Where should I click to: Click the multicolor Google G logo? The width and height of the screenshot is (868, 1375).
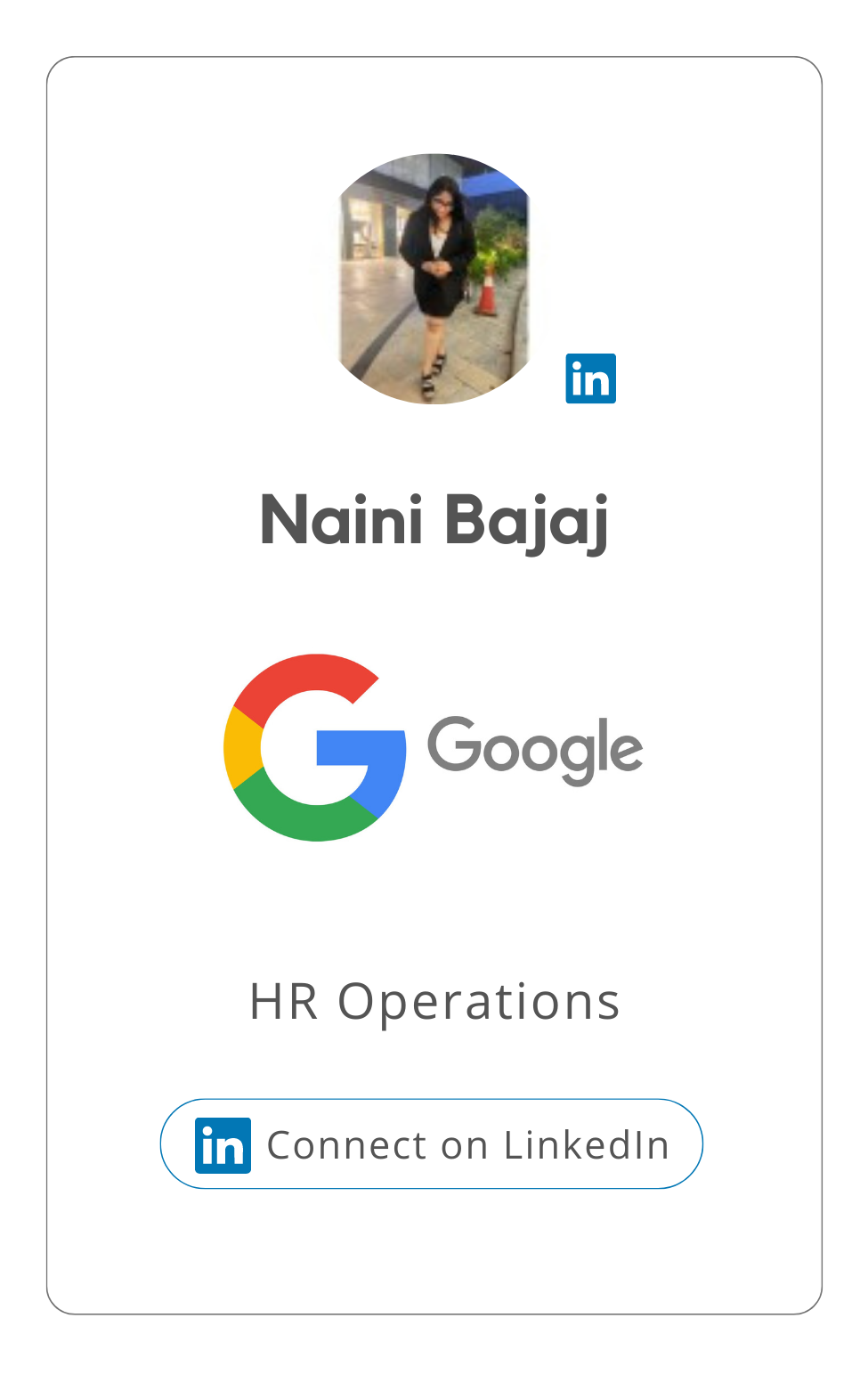pos(315,748)
